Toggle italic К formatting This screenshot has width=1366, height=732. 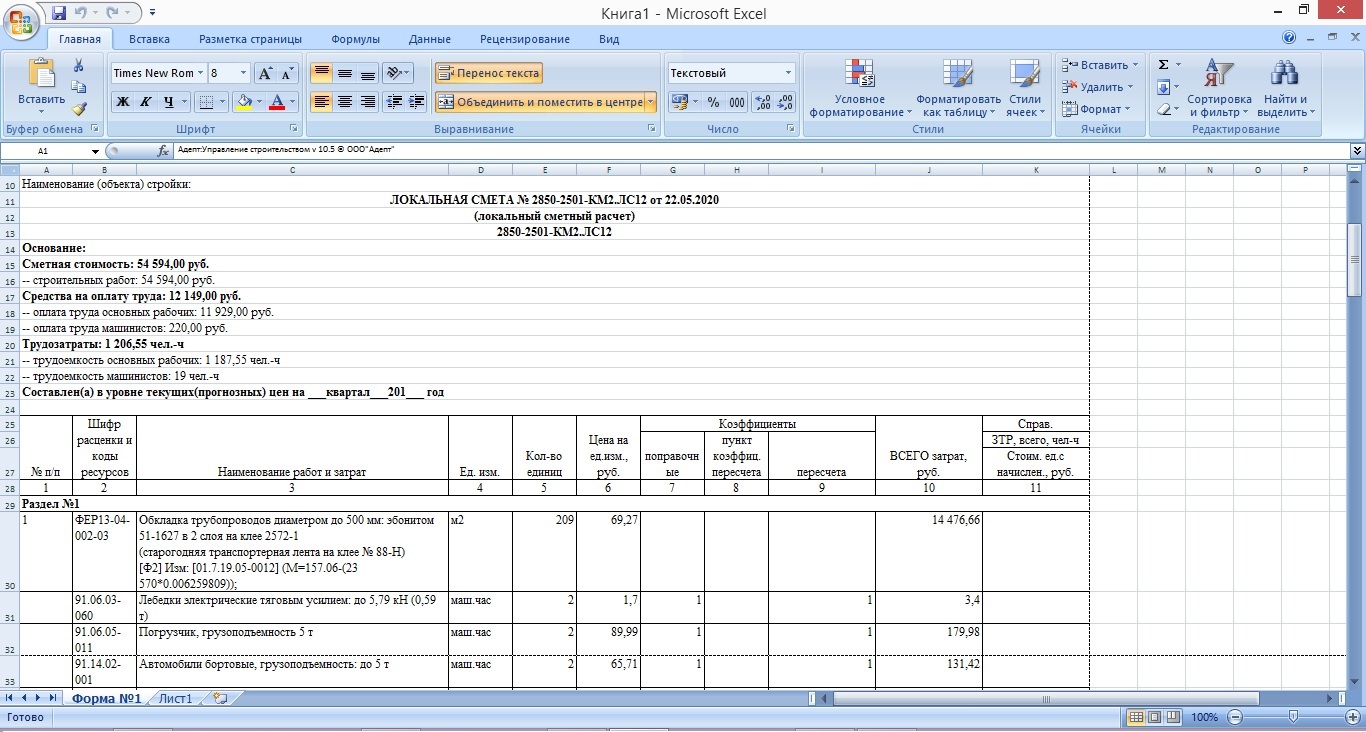146,102
